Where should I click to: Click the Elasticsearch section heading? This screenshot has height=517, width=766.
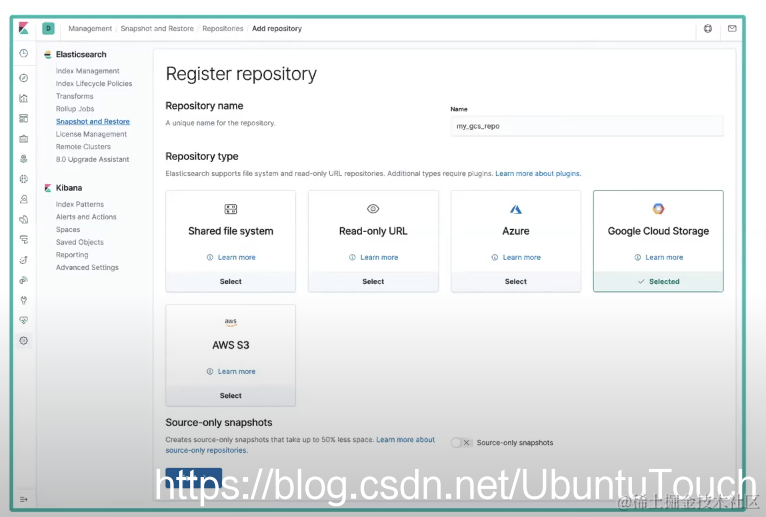tap(81, 54)
